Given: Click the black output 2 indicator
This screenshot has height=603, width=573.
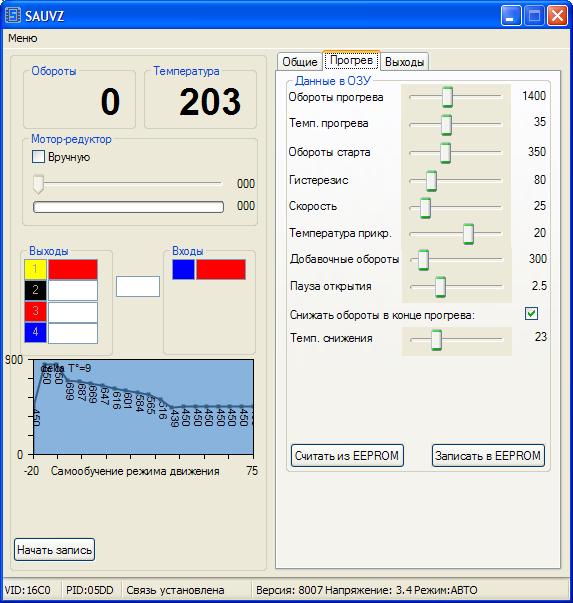Looking at the screenshot, I should (35, 290).
